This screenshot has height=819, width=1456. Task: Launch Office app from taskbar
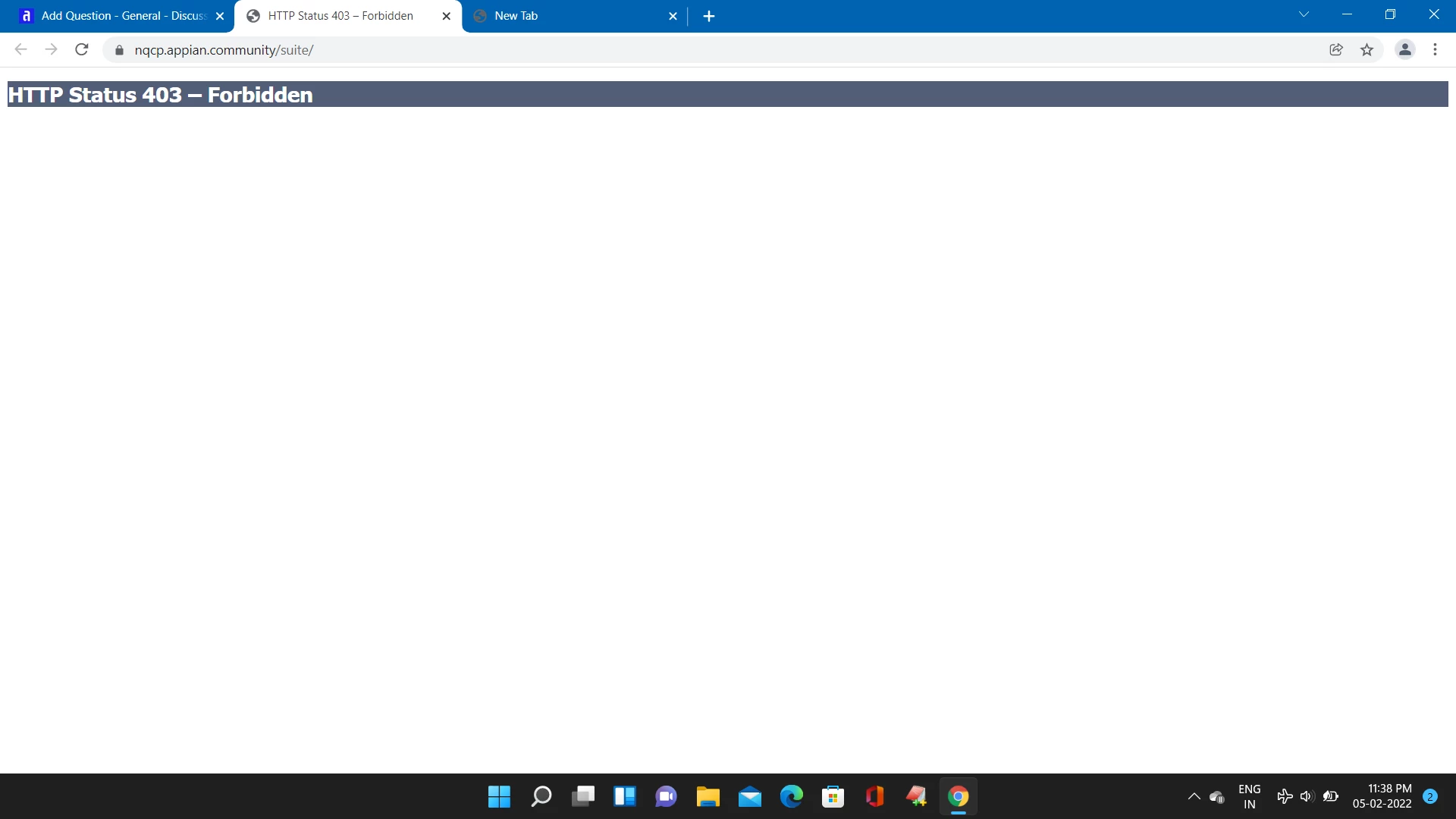(x=874, y=796)
